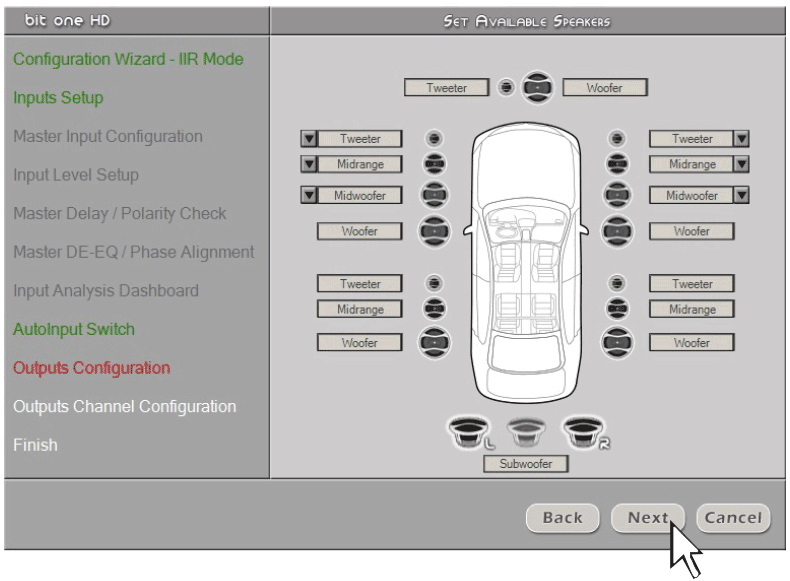This screenshot has width=790, height=581.
Task: Select rear right tweeter speaker icon
Action: (617, 283)
